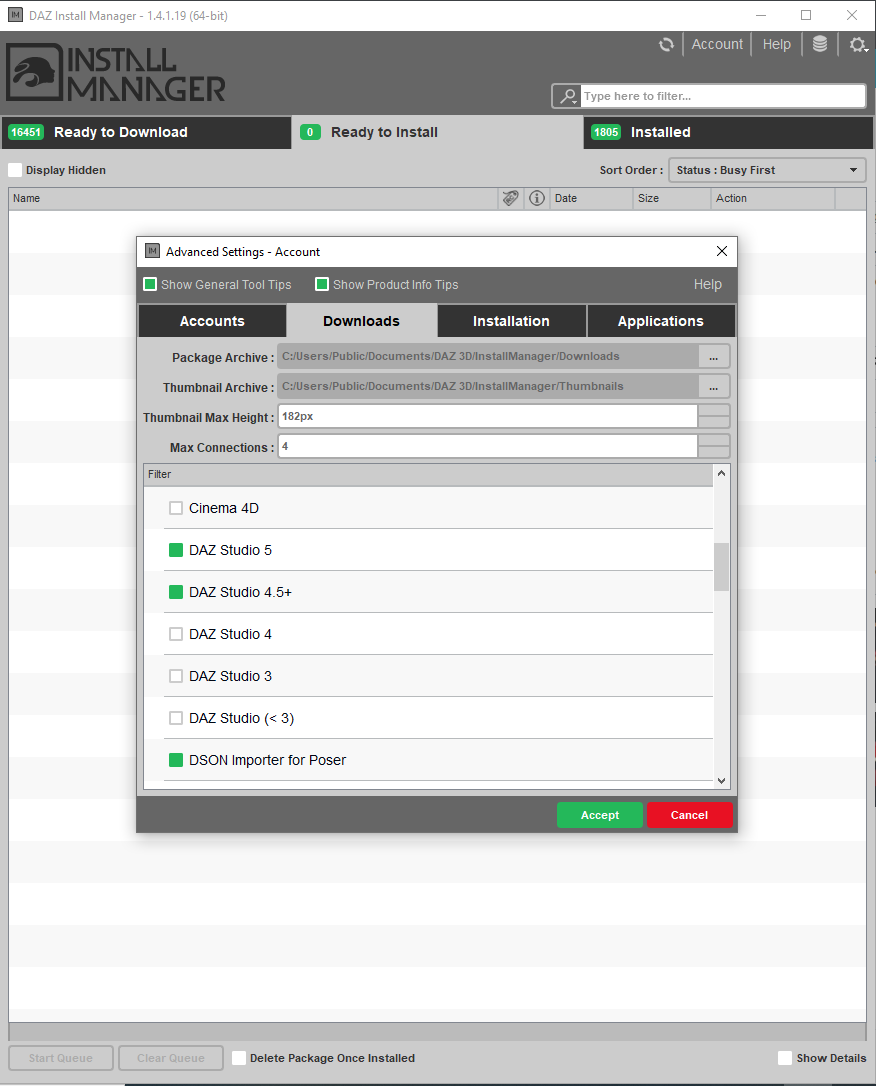Click the tag icon column header
Image resolution: width=876 pixels, height=1086 pixels.
[x=510, y=198]
